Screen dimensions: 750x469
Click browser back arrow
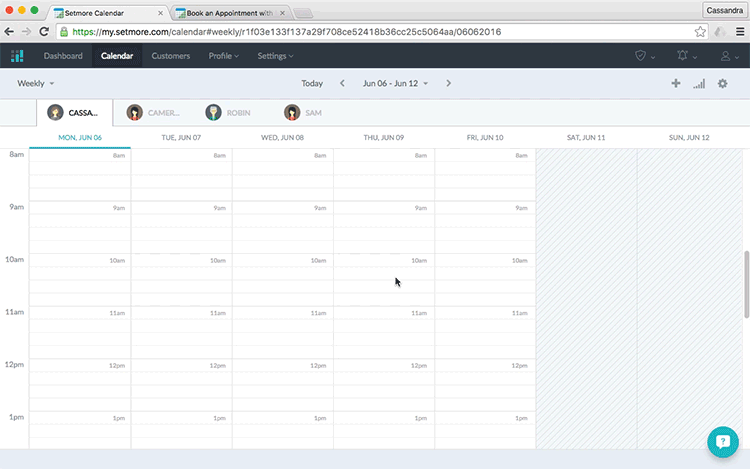tap(9, 32)
